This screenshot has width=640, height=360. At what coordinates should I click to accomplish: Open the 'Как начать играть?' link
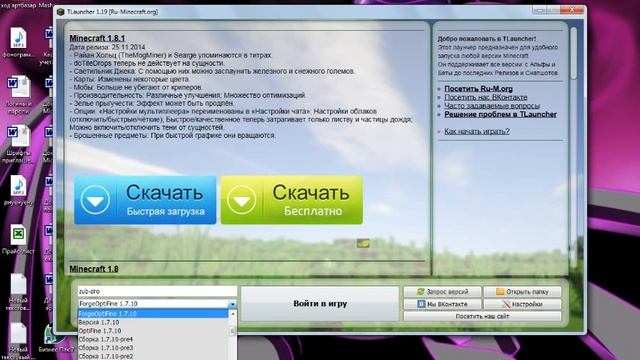[x=477, y=131]
